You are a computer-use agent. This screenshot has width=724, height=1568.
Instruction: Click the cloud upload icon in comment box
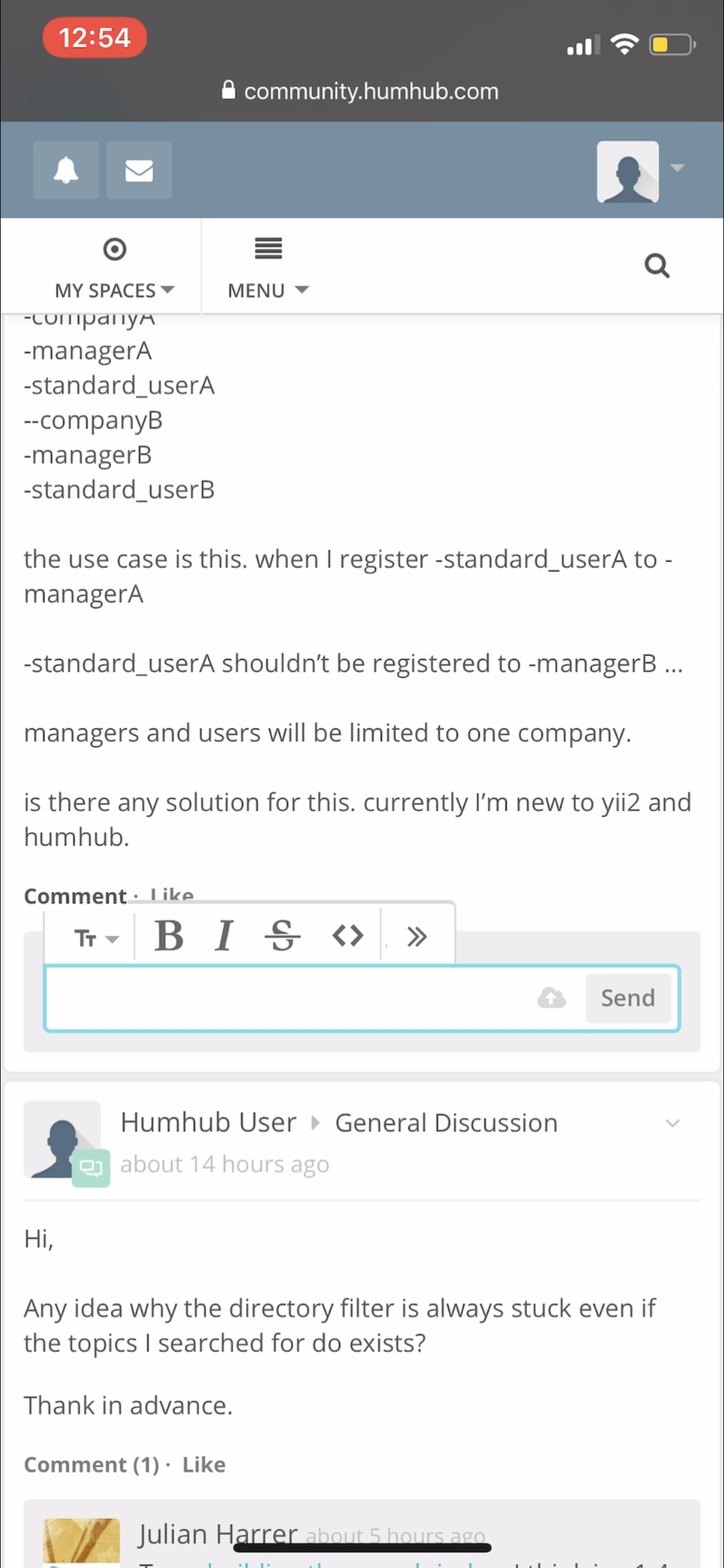(552, 998)
